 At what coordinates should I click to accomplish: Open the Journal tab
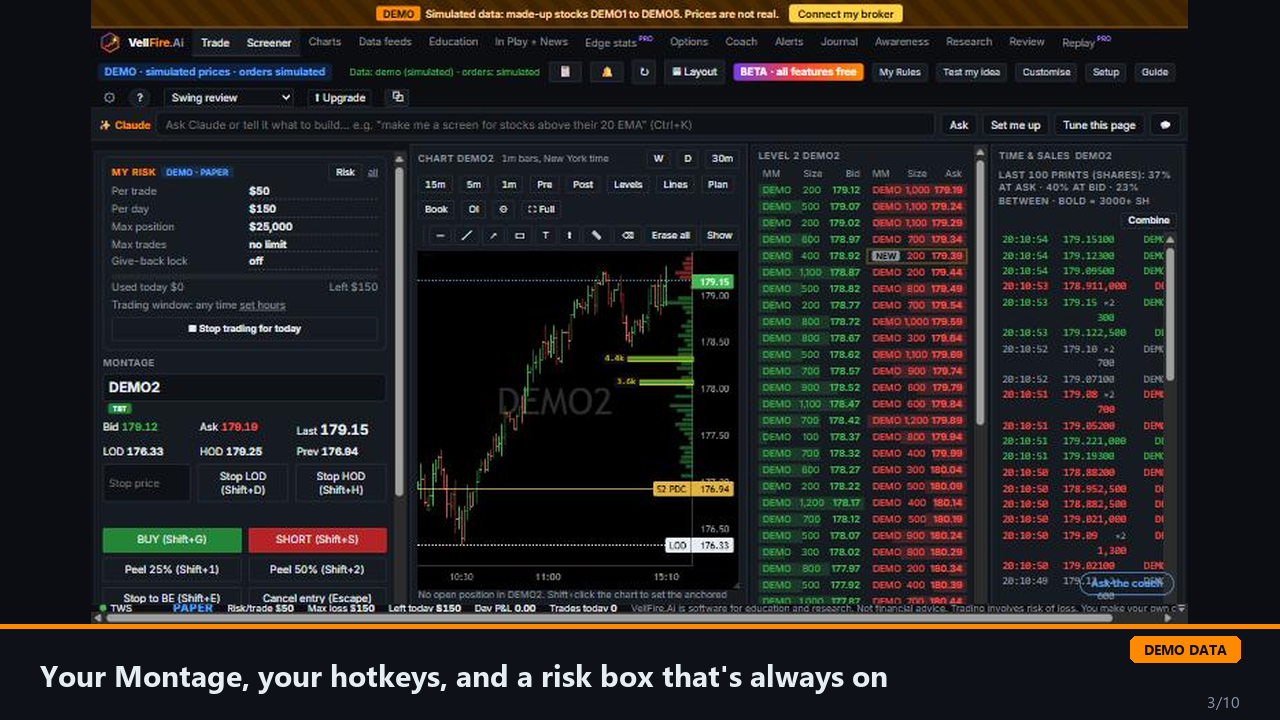[x=839, y=42]
